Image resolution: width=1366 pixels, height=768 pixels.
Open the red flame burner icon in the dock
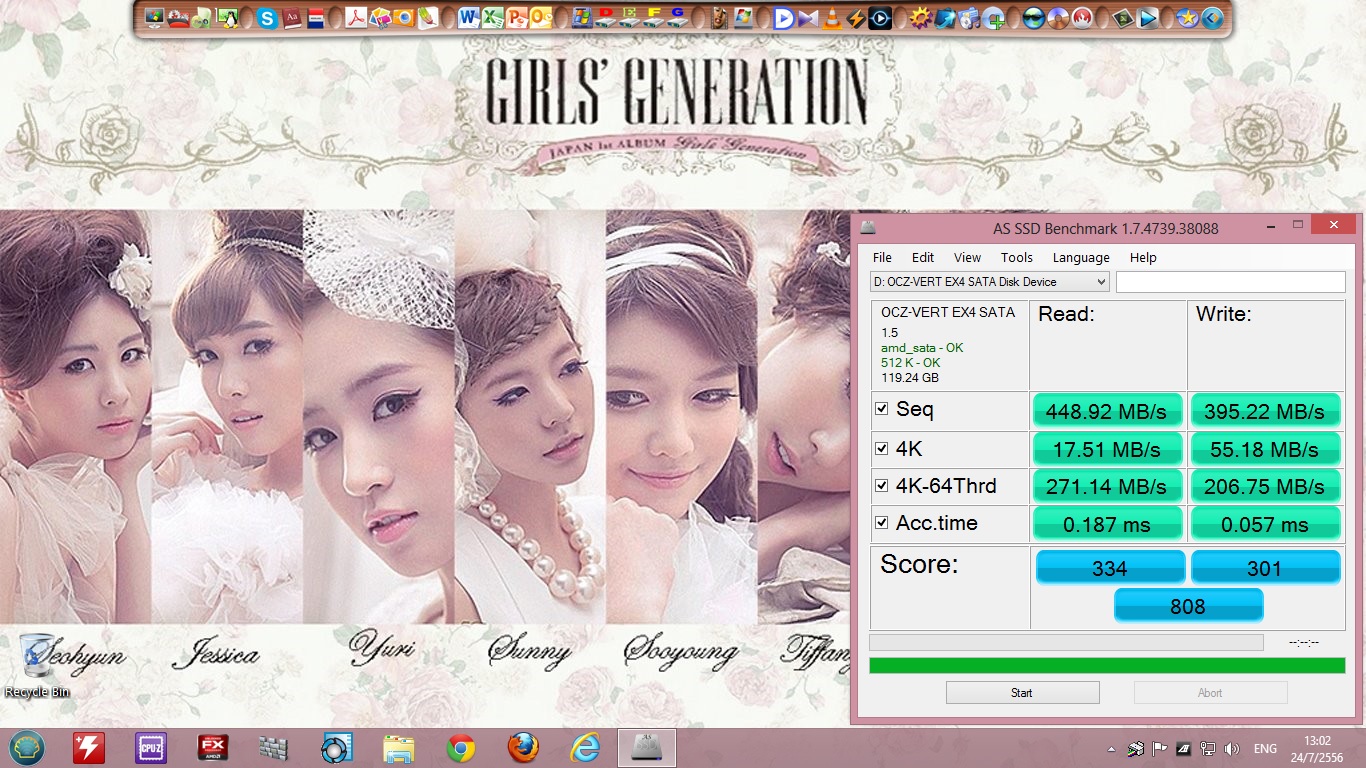(1082, 18)
